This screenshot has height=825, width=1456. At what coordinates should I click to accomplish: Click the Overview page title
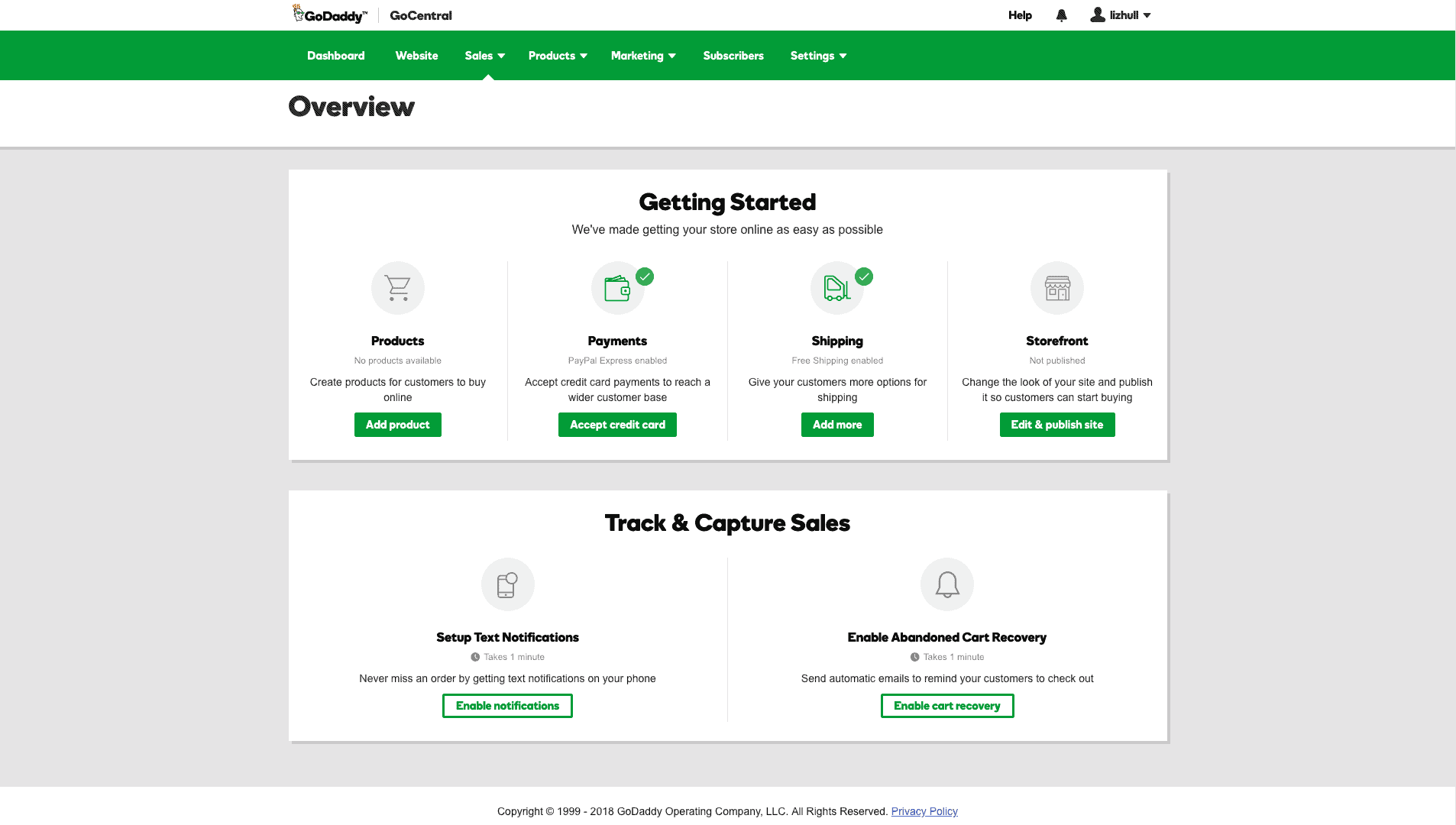(351, 106)
